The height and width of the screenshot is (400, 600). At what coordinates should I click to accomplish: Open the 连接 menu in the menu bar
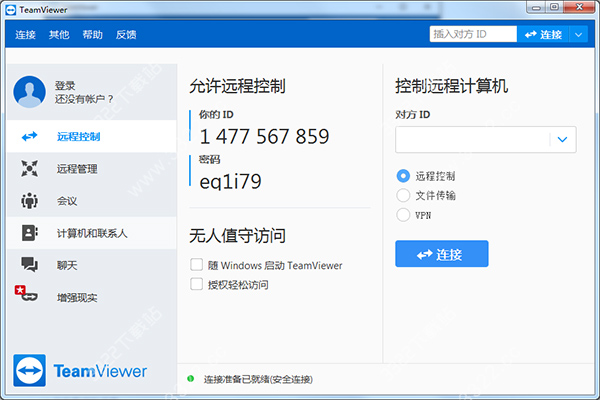(26, 35)
